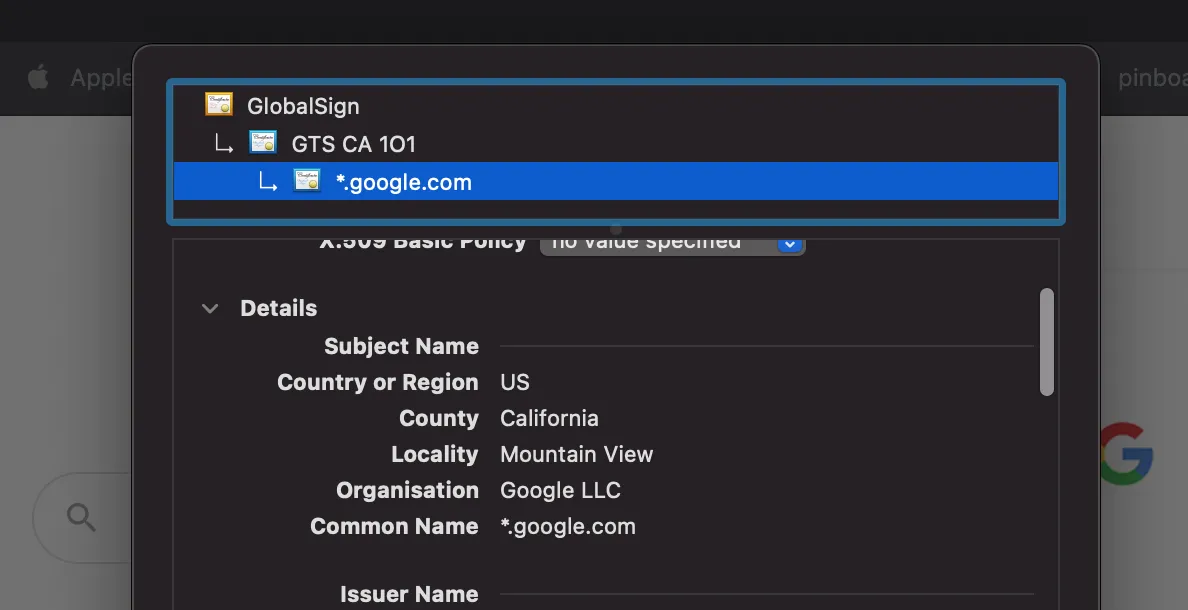This screenshot has width=1188, height=610.
Task: Click the County value California
Action: (x=549, y=418)
